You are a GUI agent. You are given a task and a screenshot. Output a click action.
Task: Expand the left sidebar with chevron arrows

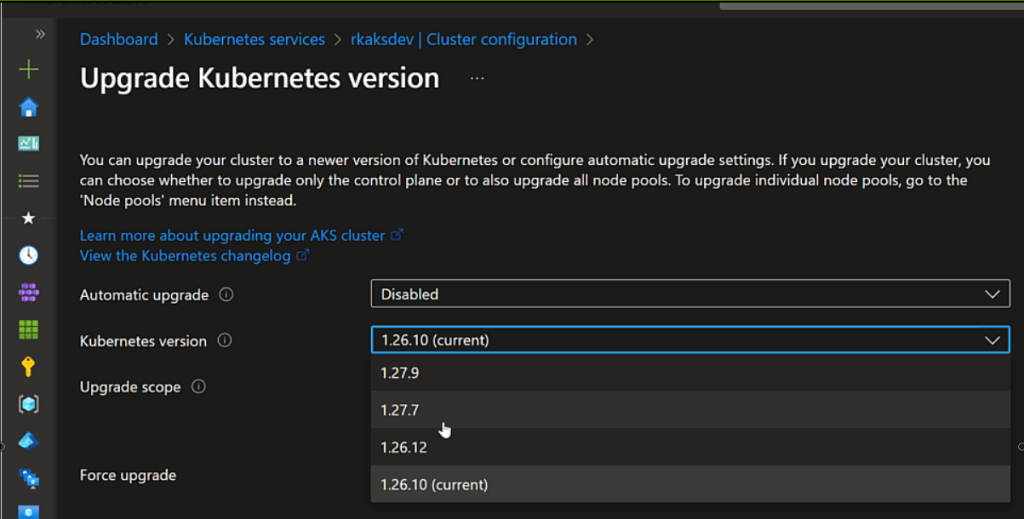(40, 34)
